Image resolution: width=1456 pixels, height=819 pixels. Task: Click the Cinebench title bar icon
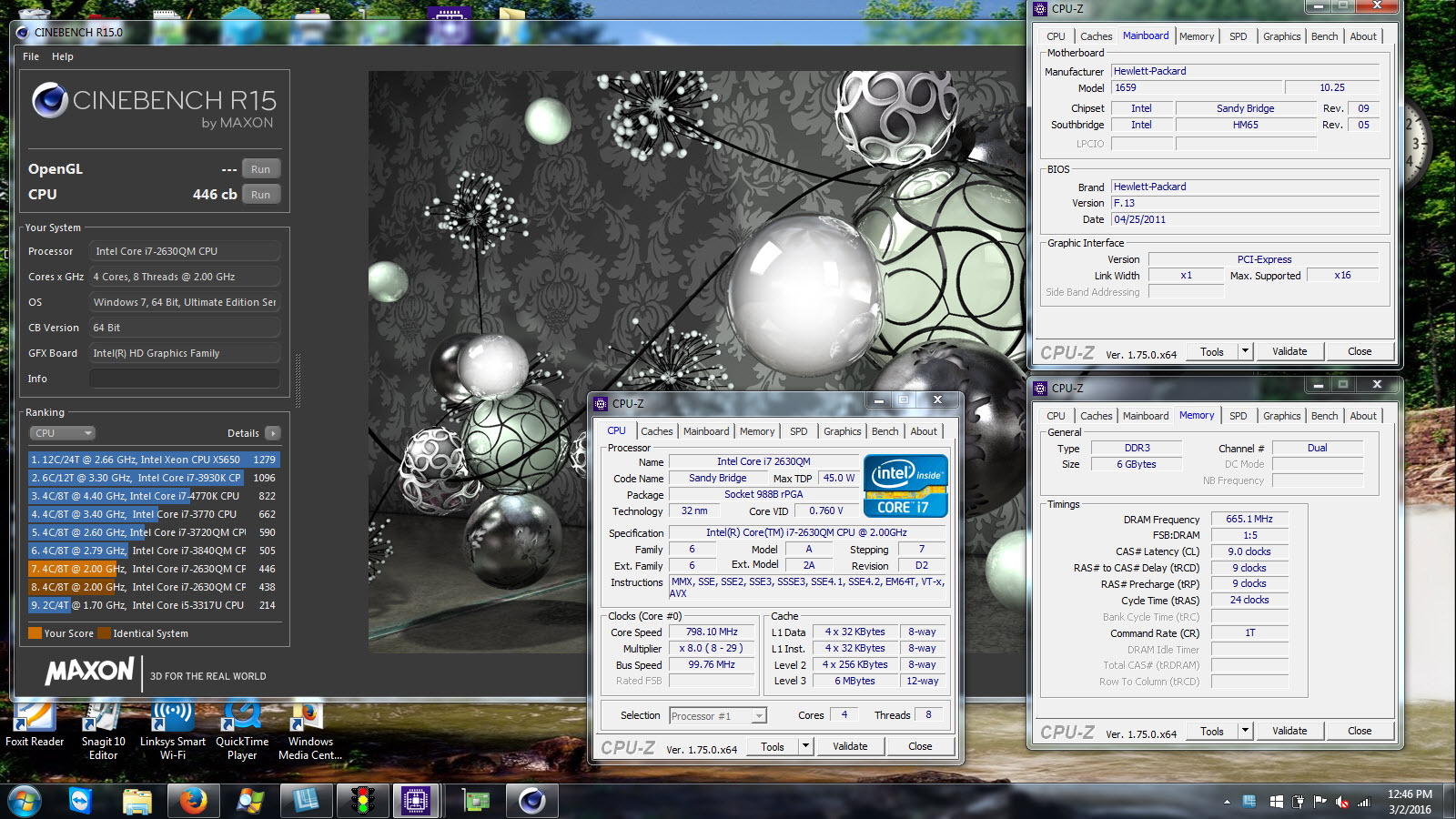pyautogui.click(x=22, y=32)
